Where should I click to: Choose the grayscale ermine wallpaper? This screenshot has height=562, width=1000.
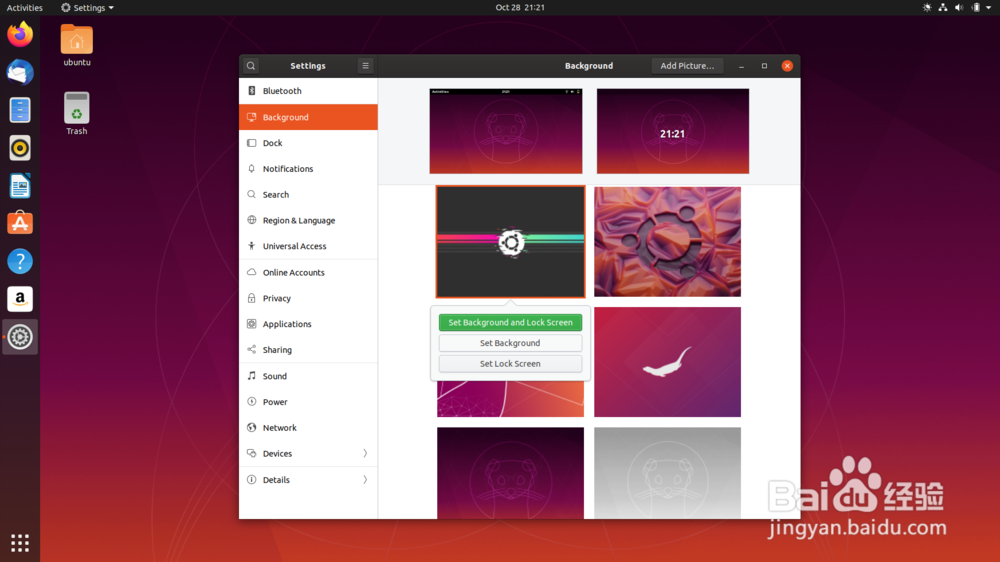coord(667,473)
